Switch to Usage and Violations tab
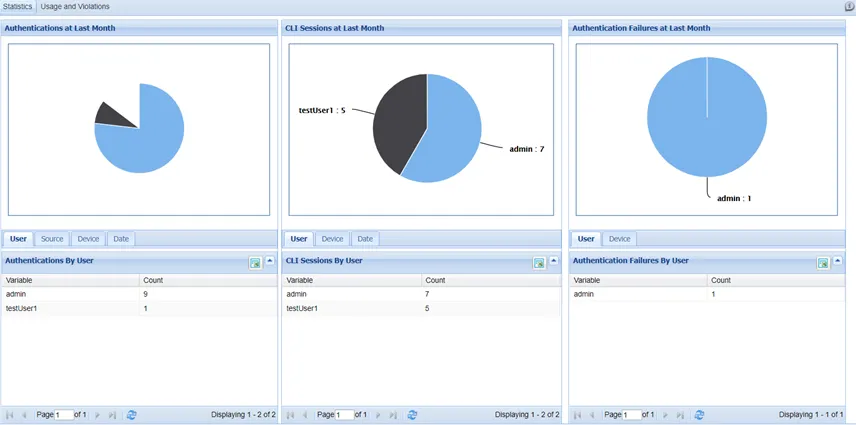The height and width of the screenshot is (425, 856). coord(75,7)
